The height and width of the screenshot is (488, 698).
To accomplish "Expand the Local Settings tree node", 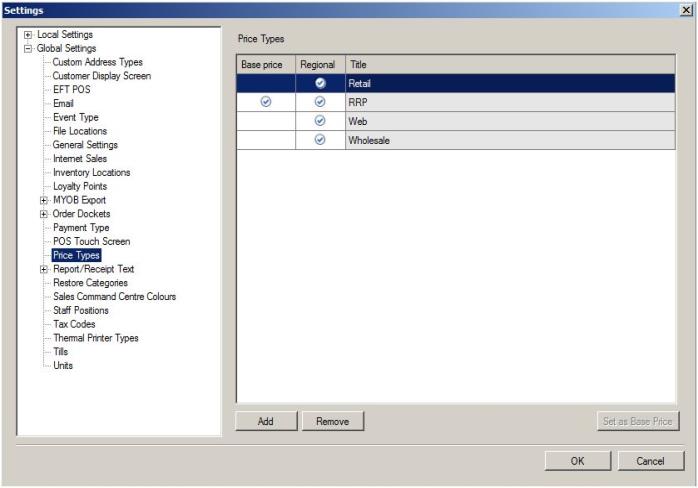I will 28,35.
